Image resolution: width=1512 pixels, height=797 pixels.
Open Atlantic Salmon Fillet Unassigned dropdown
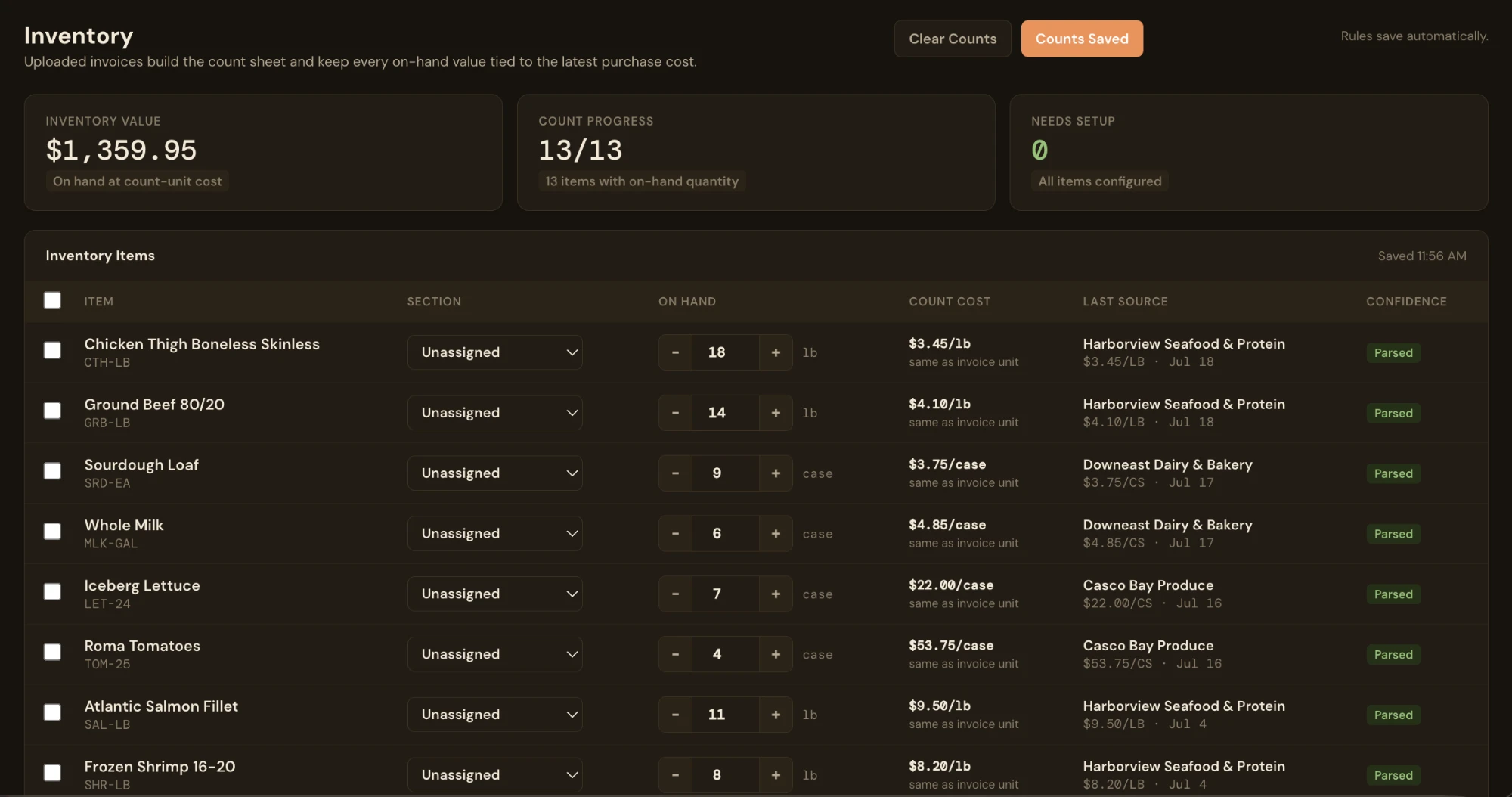[x=495, y=715]
